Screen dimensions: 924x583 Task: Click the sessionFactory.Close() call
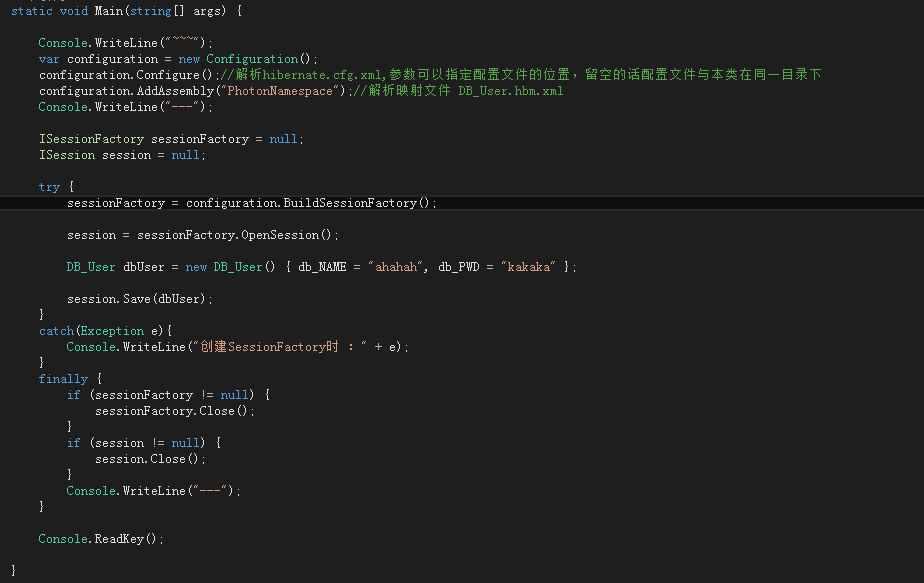pyautogui.click(x=174, y=411)
